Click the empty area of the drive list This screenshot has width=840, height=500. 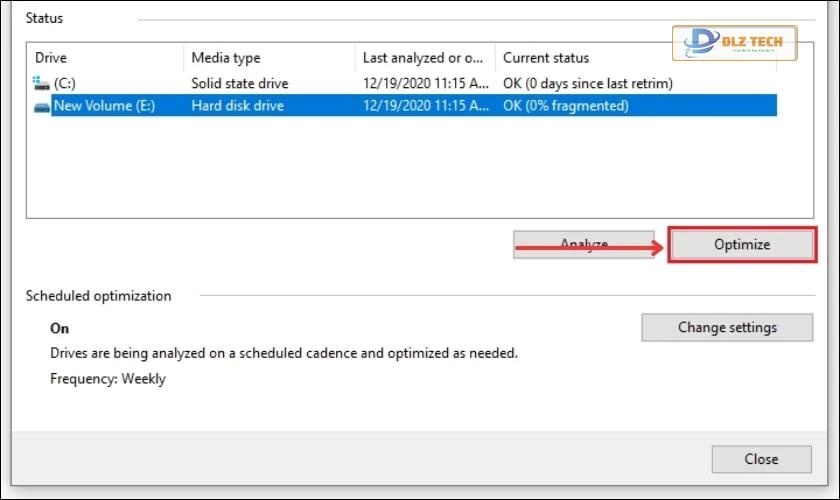(400, 170)
